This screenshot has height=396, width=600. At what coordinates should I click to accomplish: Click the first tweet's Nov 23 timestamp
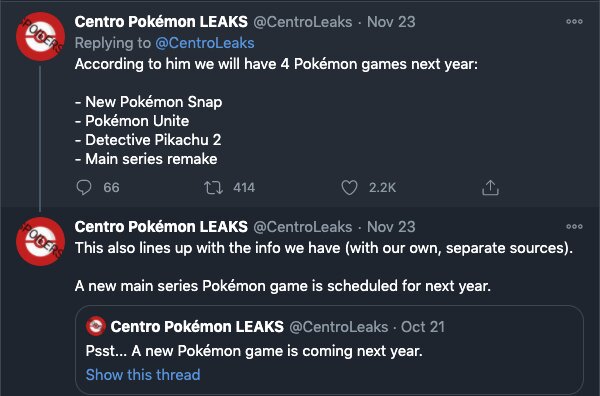391,22
